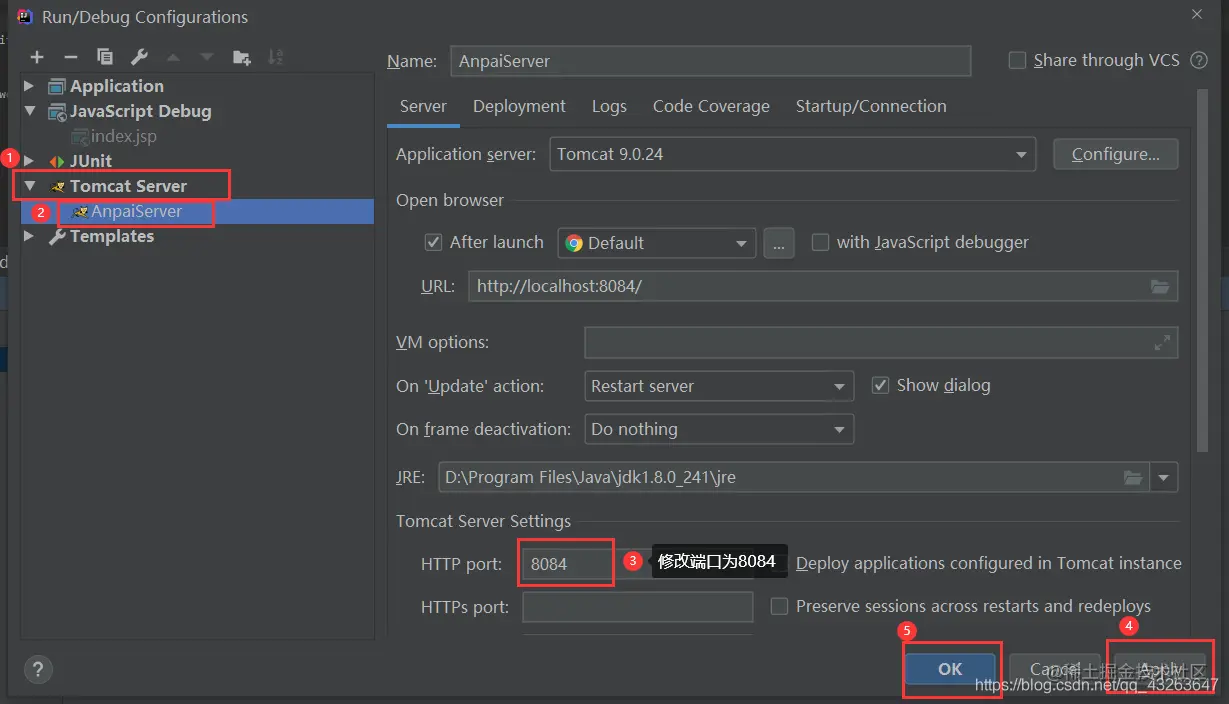This screenshot has height=704, width=1229.
Task: Sort configurations alphabetically
Action: [276, 57]
